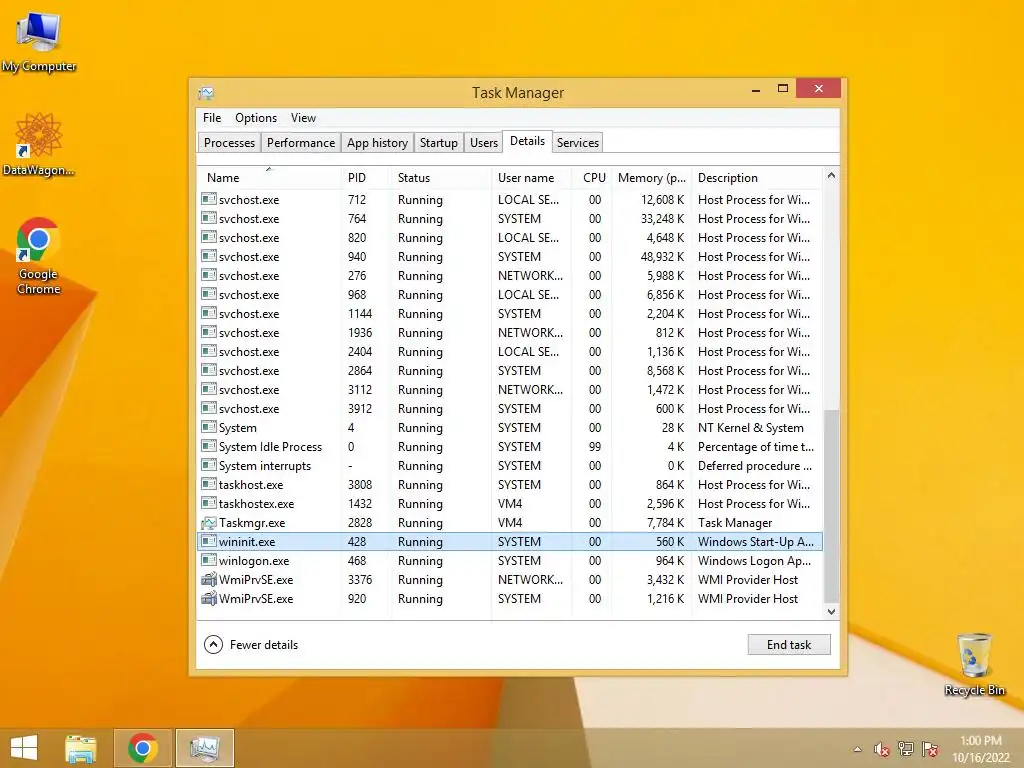
Task: Click PID 2404 cell
Action: coord(360,351)
